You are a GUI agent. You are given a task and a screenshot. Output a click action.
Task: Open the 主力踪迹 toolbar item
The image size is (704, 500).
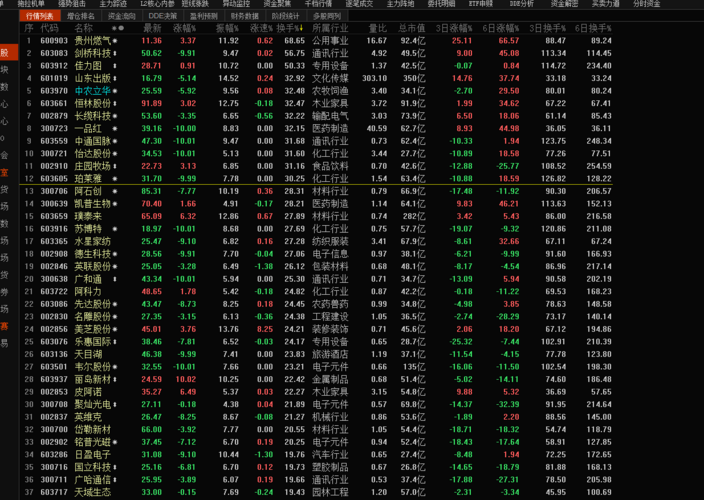(x=113, y=4)
